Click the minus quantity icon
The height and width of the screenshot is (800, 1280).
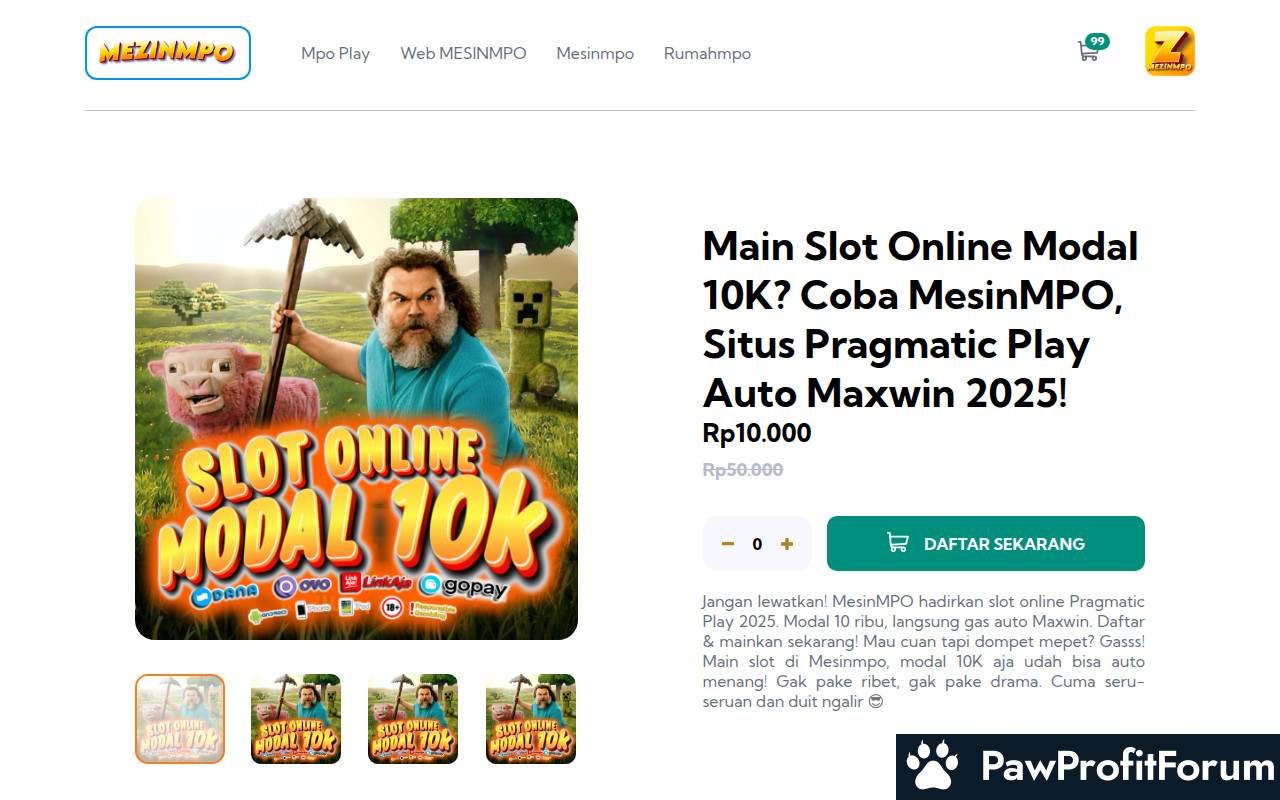[728, 544]
